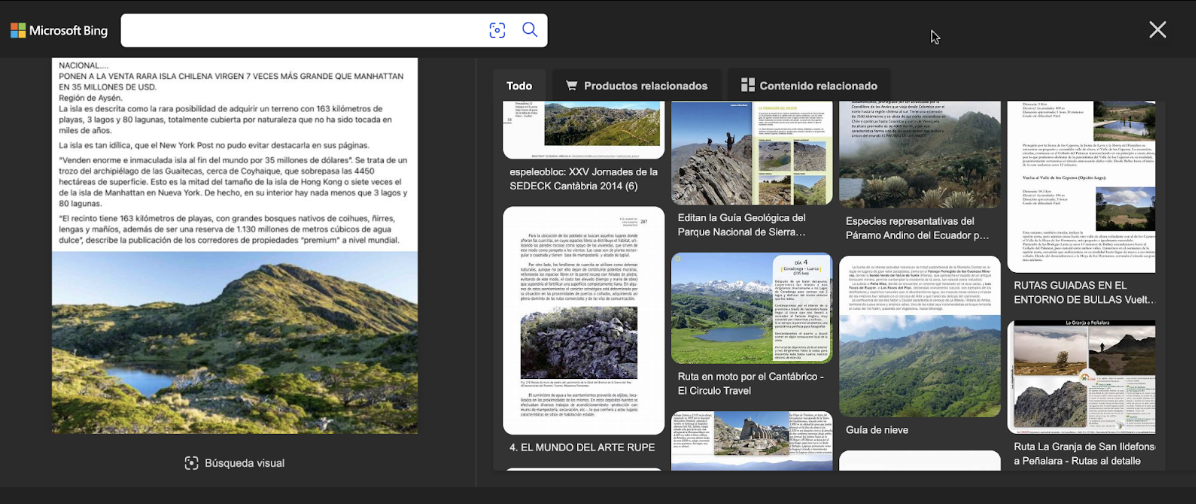Click the shopping cart icon in Productos relacionados
Viewport: 1196px width, 504px height.
572,86
